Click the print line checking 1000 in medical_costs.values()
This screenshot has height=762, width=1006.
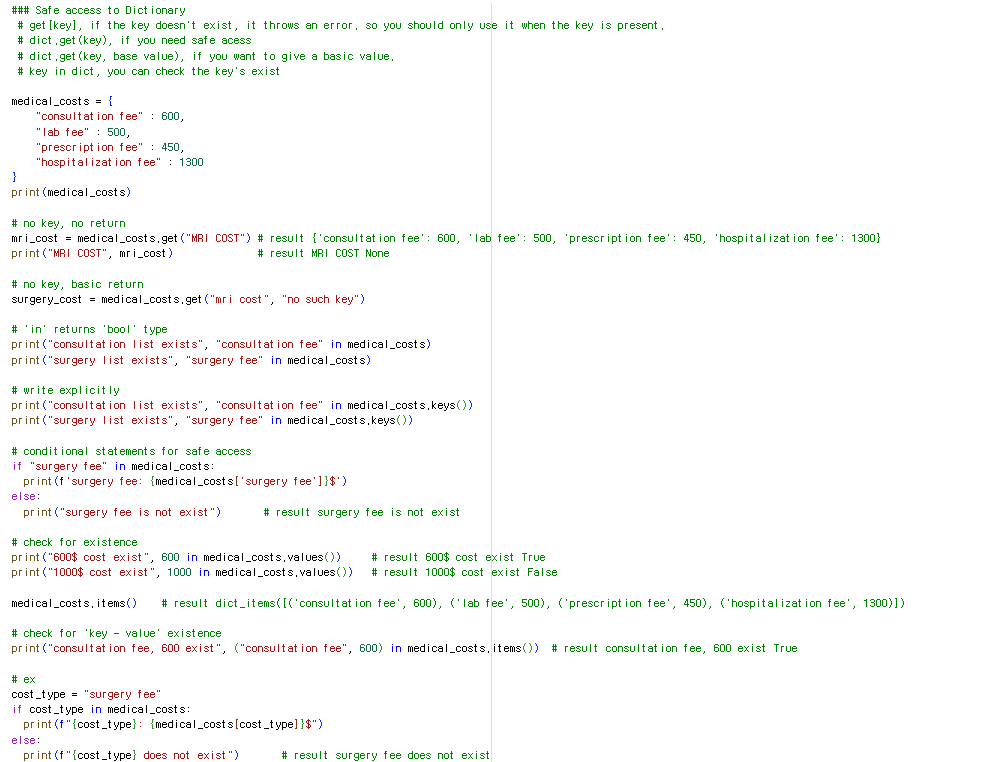point(182,572)
